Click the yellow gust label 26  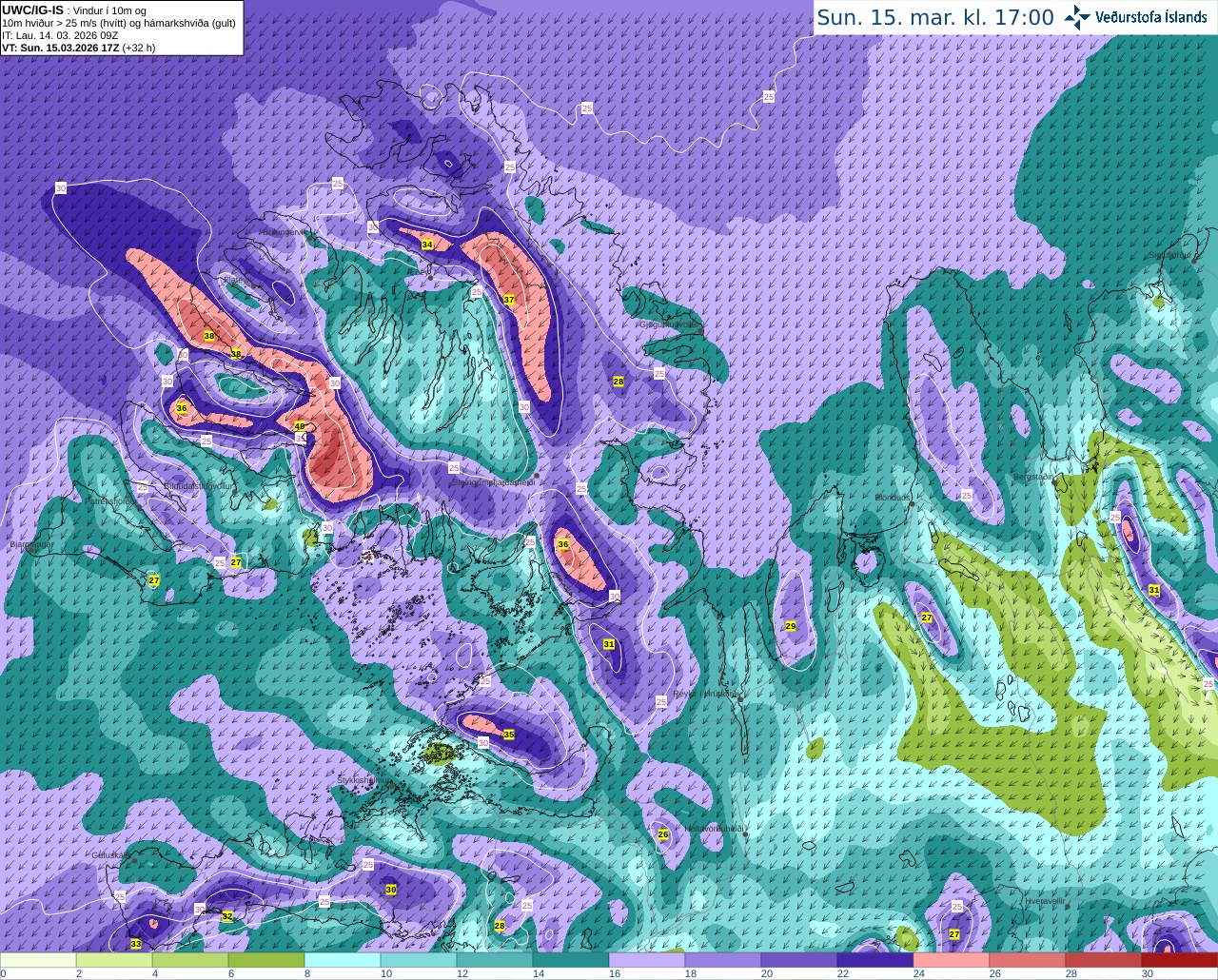(663, 834)
